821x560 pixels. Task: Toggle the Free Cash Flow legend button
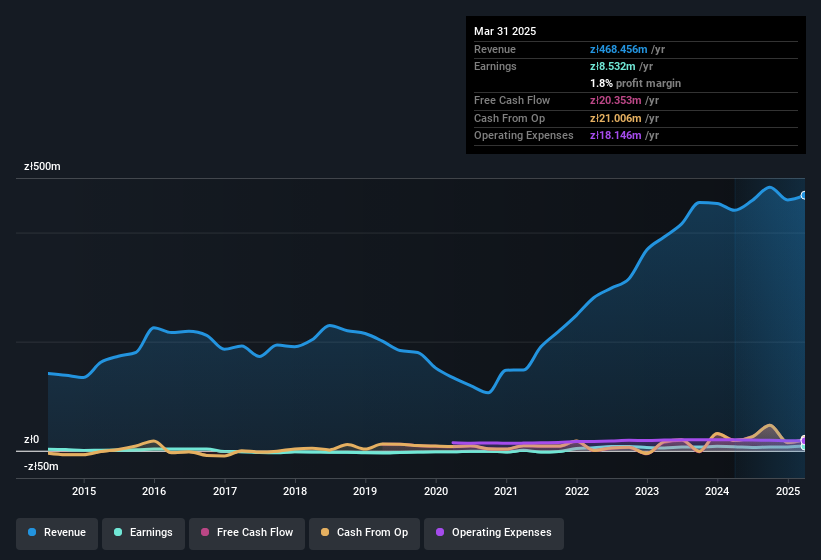(x=247, y=533)
